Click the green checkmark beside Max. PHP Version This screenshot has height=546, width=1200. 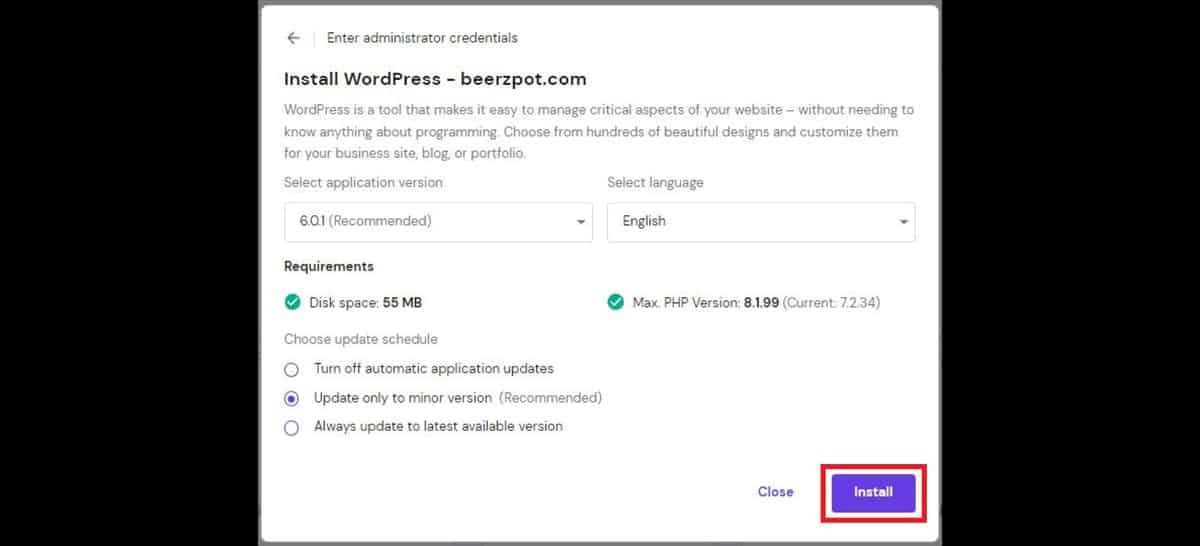pyautogui.click(x=616, y=302)
